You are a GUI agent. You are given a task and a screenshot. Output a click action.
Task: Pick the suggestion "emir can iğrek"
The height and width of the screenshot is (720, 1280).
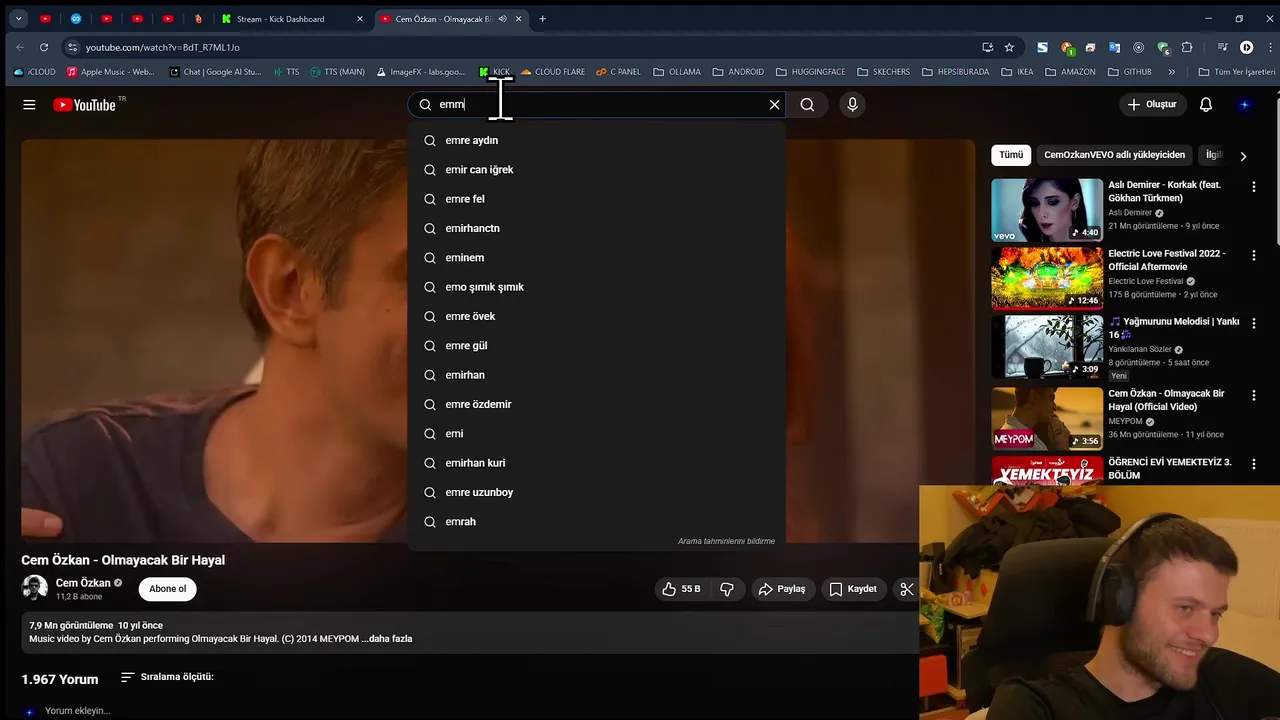point(596,170)
